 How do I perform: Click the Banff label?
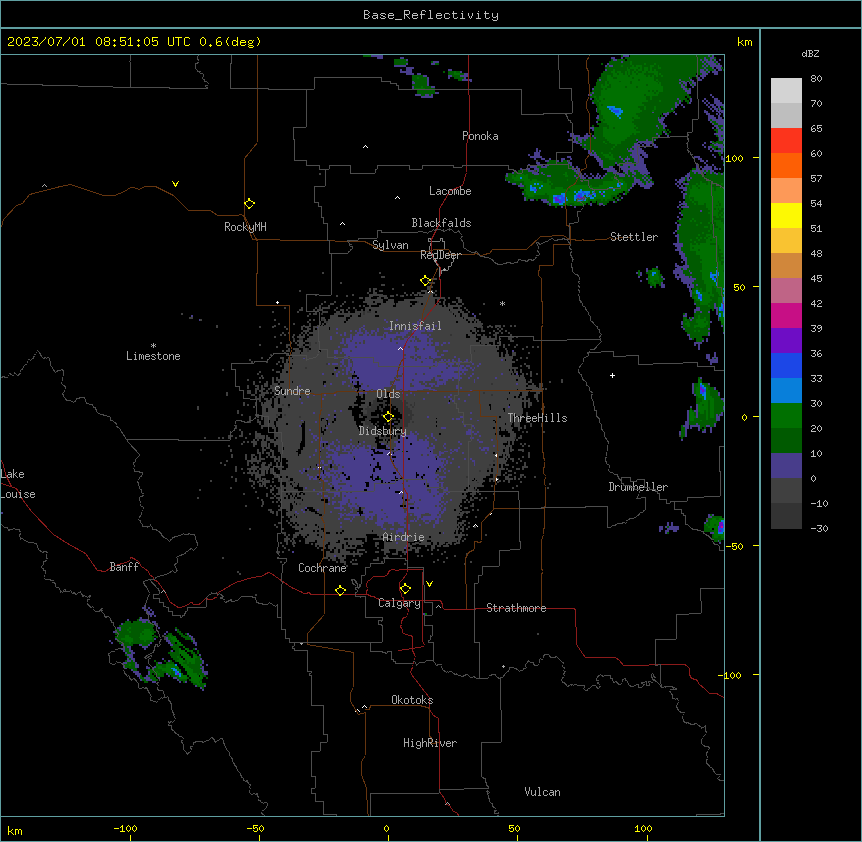tap(124, 567)
